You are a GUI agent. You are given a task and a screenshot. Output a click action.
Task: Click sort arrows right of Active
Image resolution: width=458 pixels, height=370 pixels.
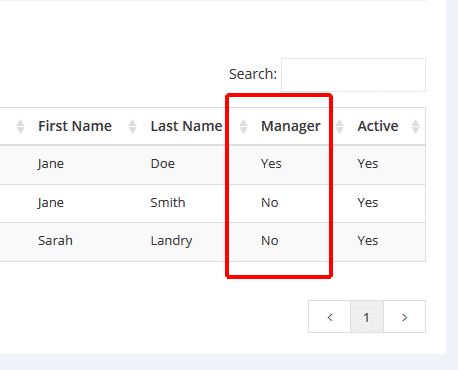pyautogui.click(x=415, y=126)
